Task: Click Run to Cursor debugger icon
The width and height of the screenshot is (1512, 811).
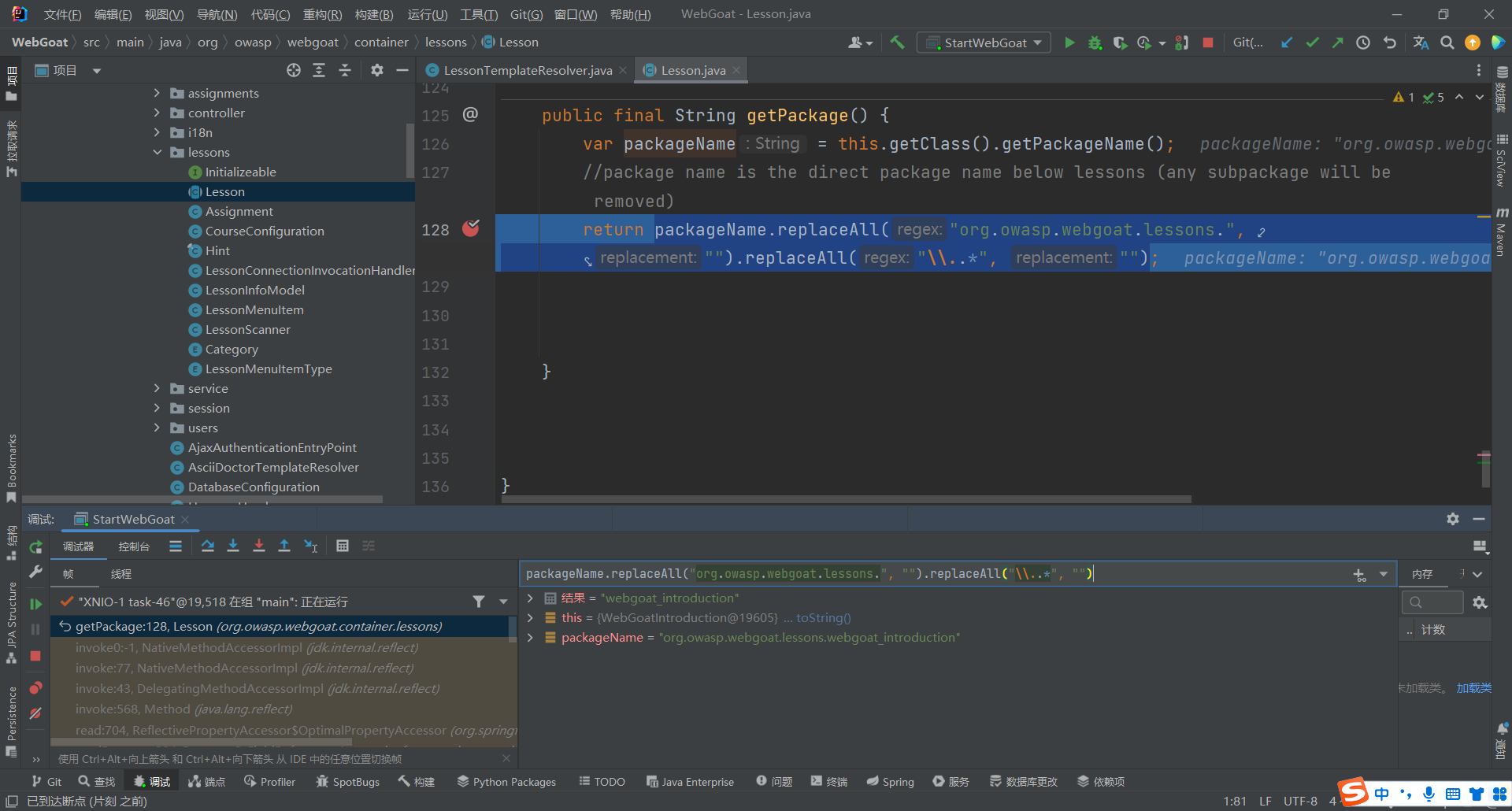Action: coord(311,546)
